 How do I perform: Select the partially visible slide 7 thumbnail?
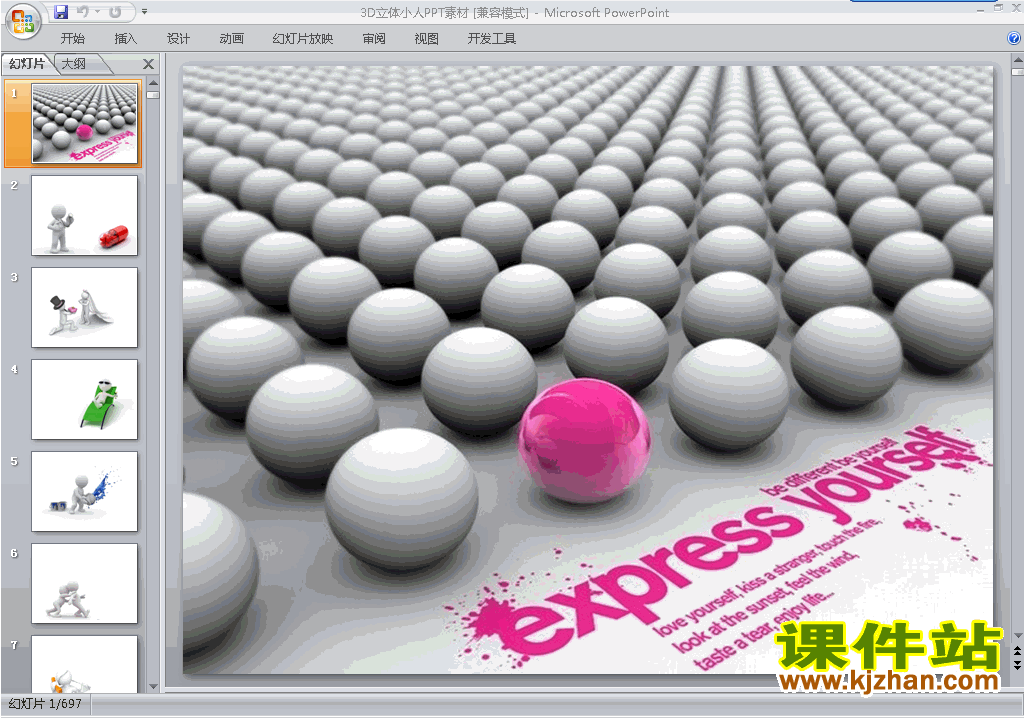pyautogui.click(x=85, y=664)
